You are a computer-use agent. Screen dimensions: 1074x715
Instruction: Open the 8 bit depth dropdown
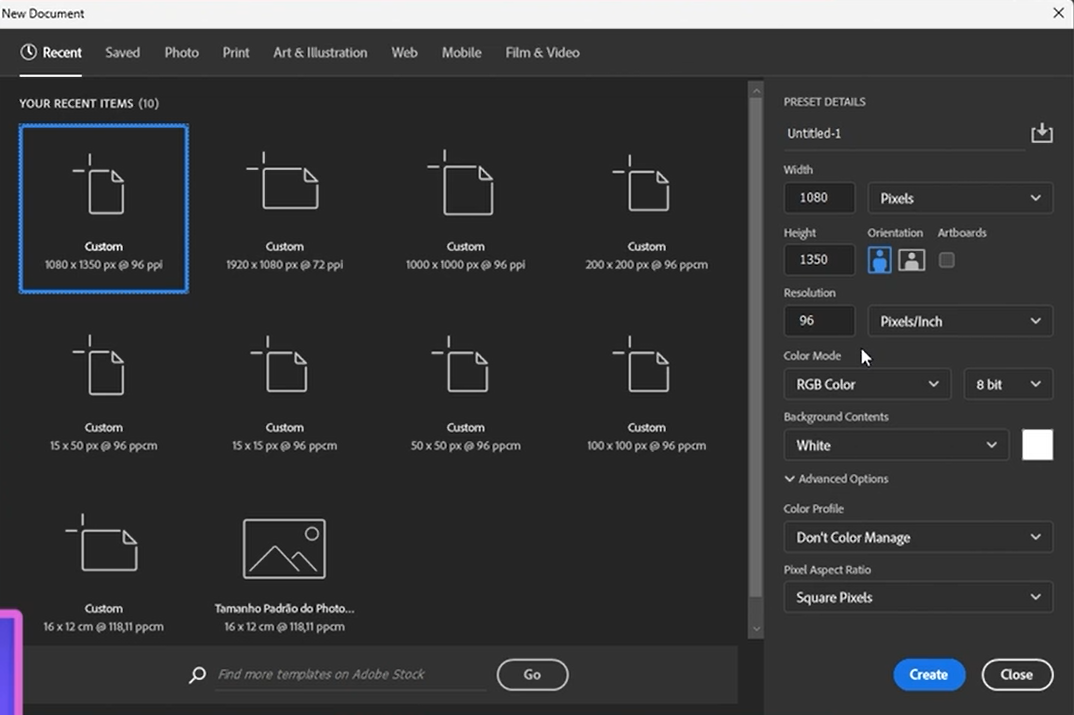(1008, 384)
